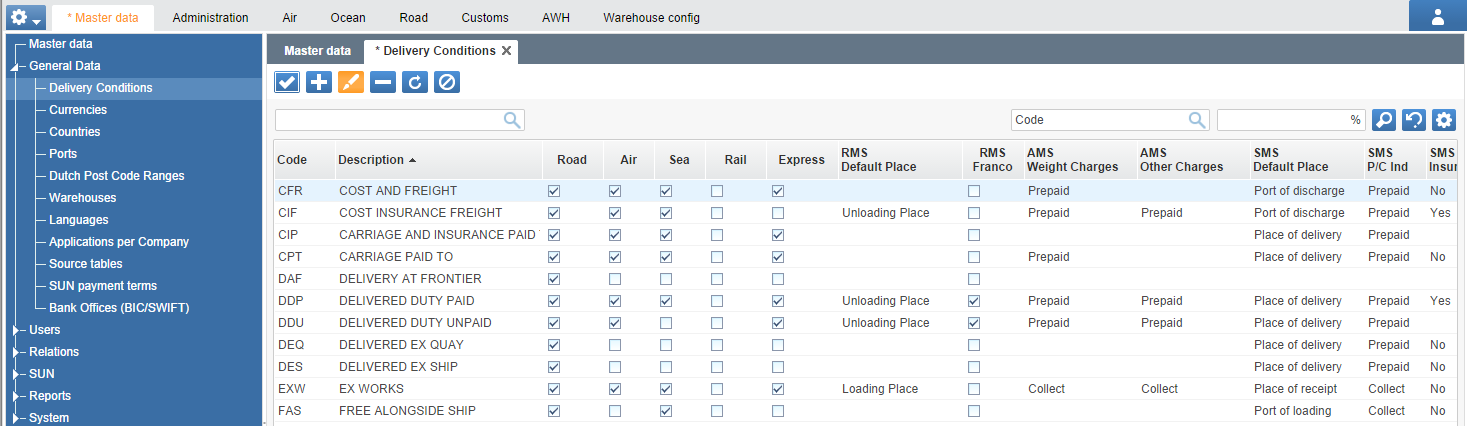The image size is (1467, 426).
Task: Switch to the Customs menu tab
Action: [x=485, y=18]
